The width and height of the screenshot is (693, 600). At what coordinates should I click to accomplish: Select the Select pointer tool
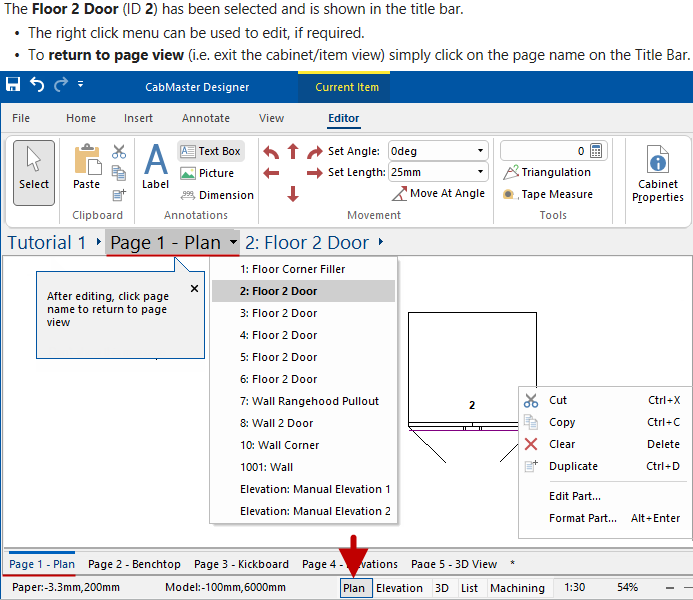click(34, 172)
